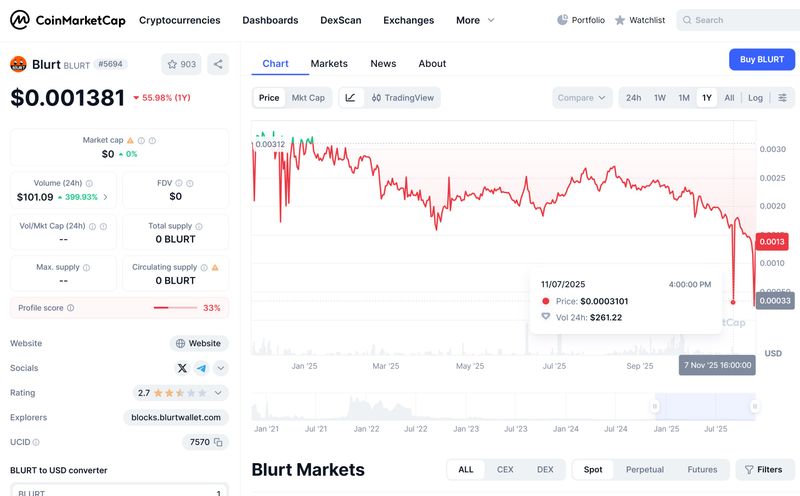Open chart settings sliders icon
Screen dimensions: 800x496
(x=783, y=98)
